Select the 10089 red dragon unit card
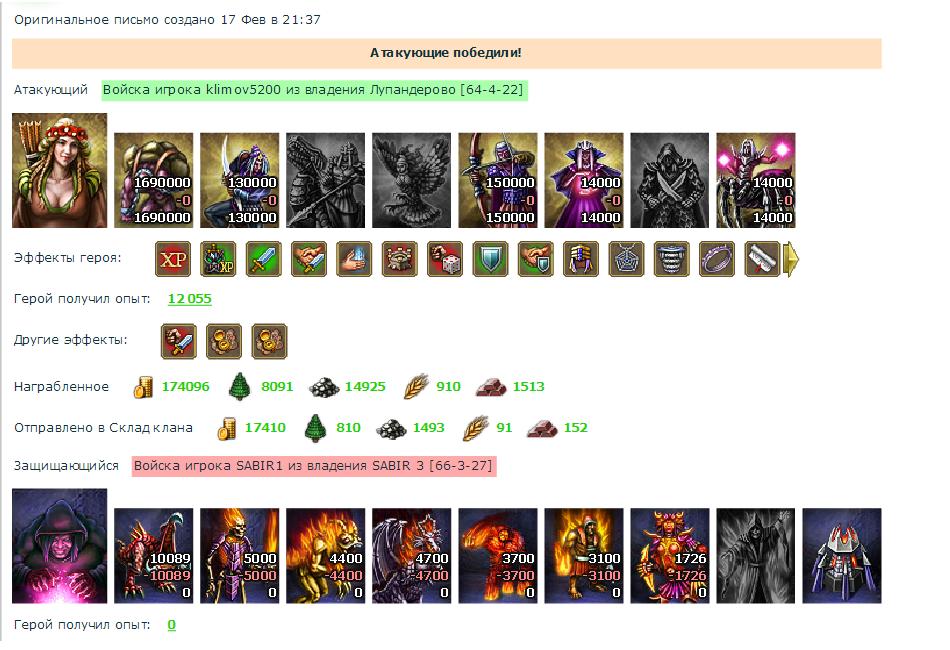 coord(154,556)
